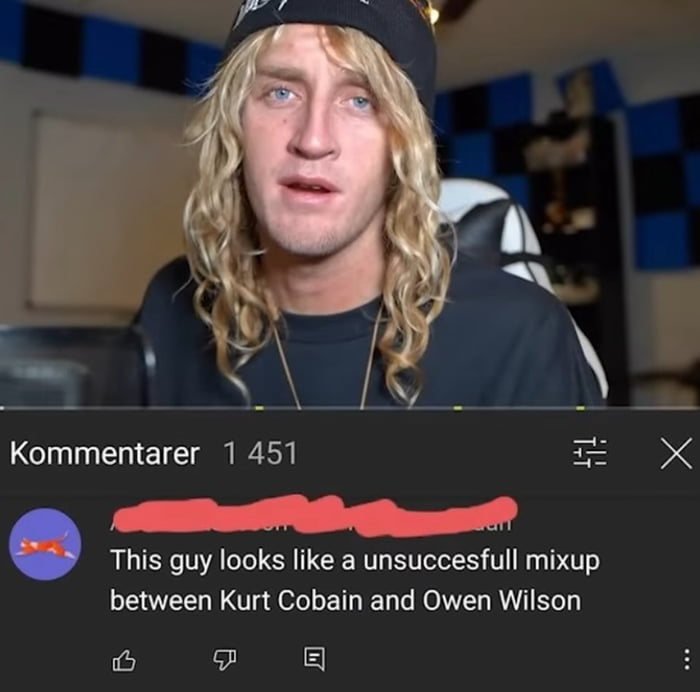Screen dimensions: 700x692
Task: Seek using the video progress bar
Action: [x=350, y=408]
